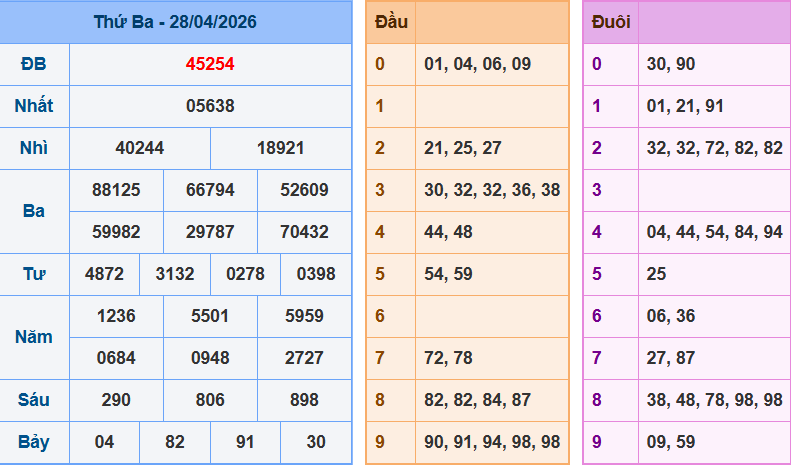The height and width of the screenshot is (465, 791).
Task: Click Đầu row values 90, 91, 94, 98, 98
Action: pos(492,442)
